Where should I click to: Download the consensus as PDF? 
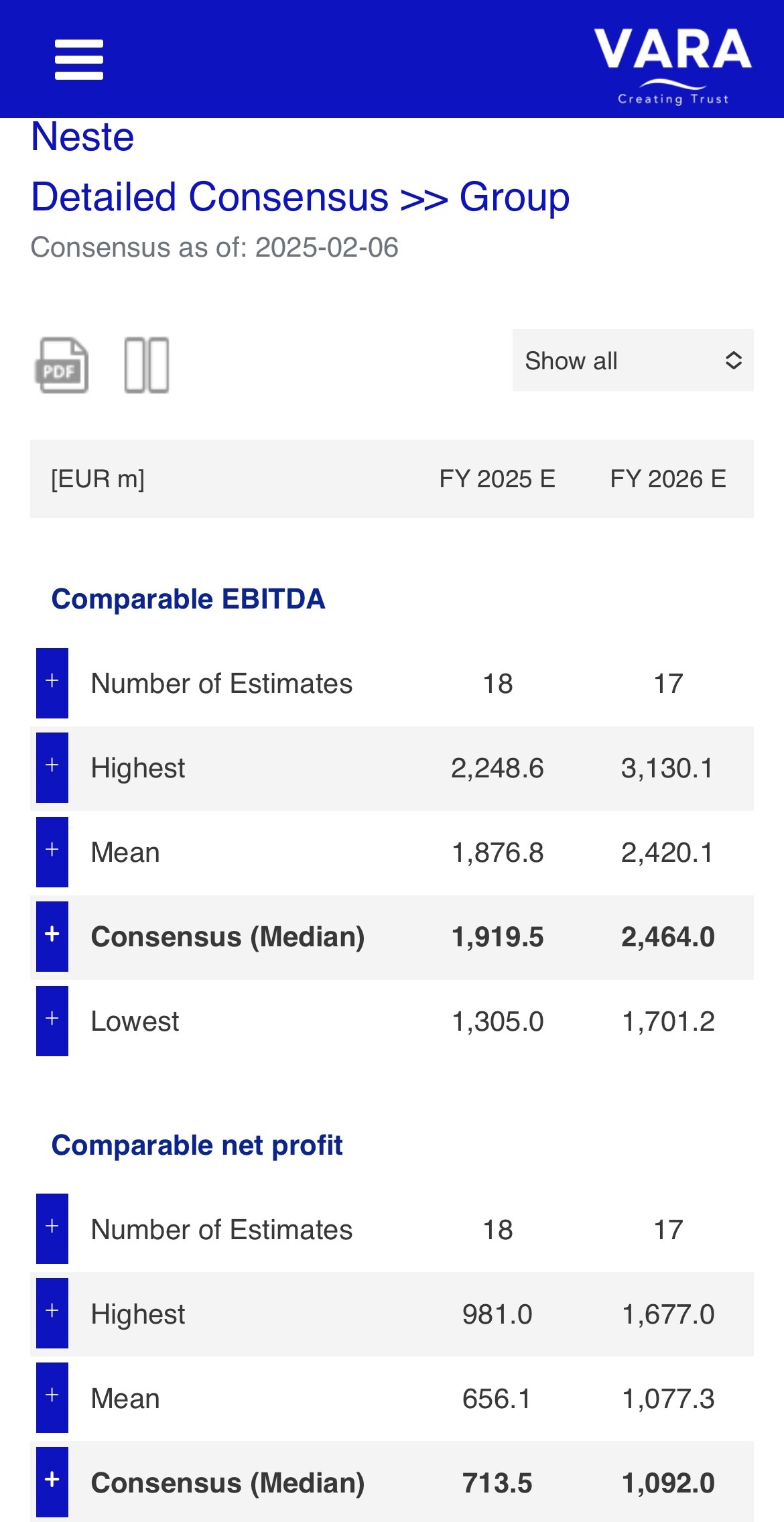(x=62, y=365)
